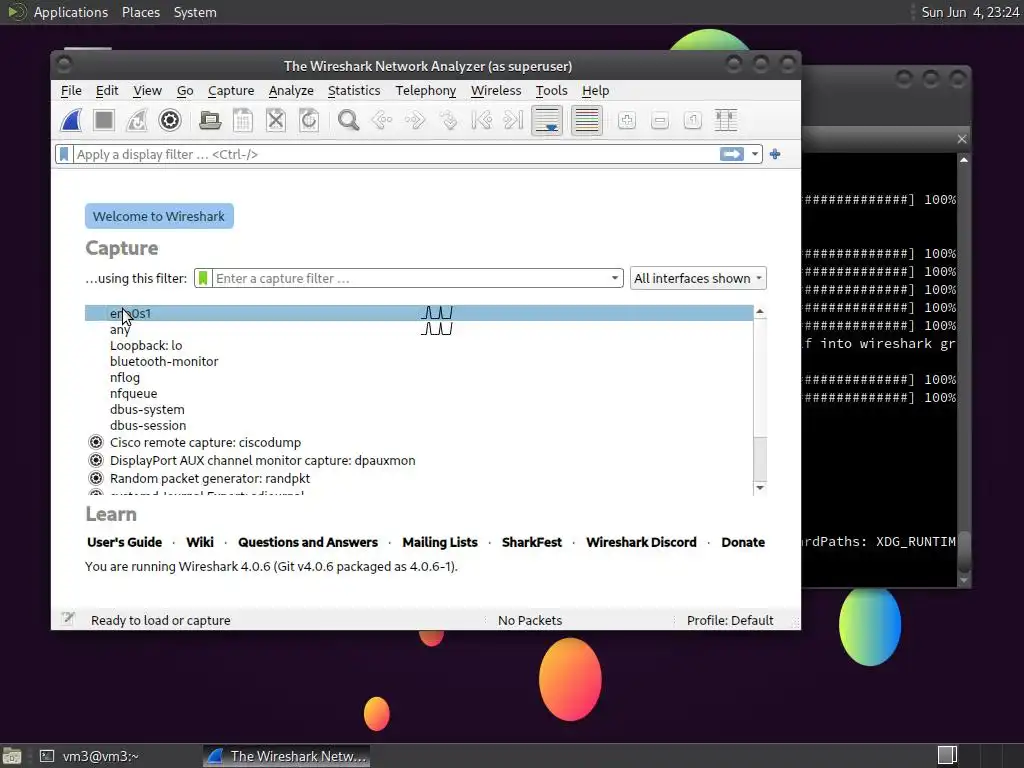The image size is (1024, 768).
Task: Open the Help menu
Action: tap(596, 91)
